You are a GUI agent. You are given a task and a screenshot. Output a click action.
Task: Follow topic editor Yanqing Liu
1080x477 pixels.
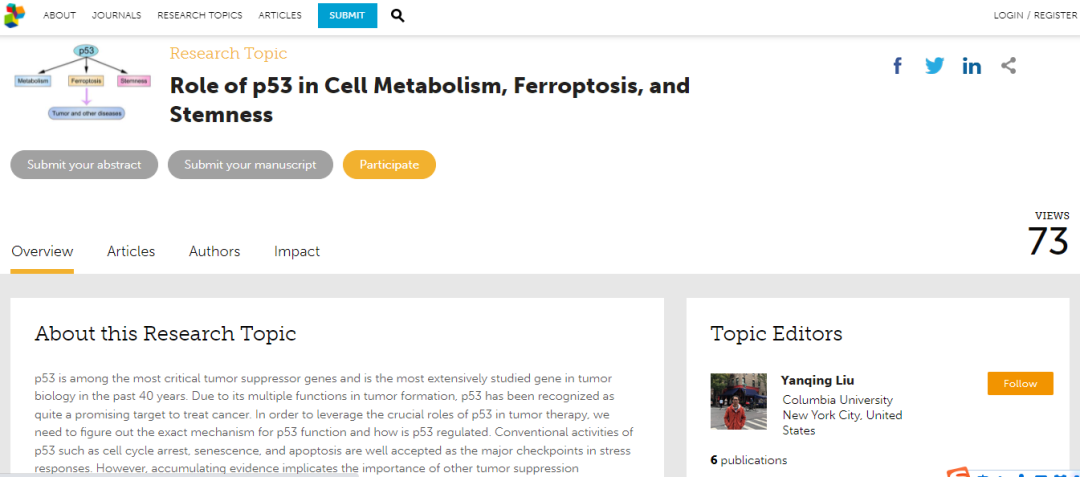(1020, 383)
